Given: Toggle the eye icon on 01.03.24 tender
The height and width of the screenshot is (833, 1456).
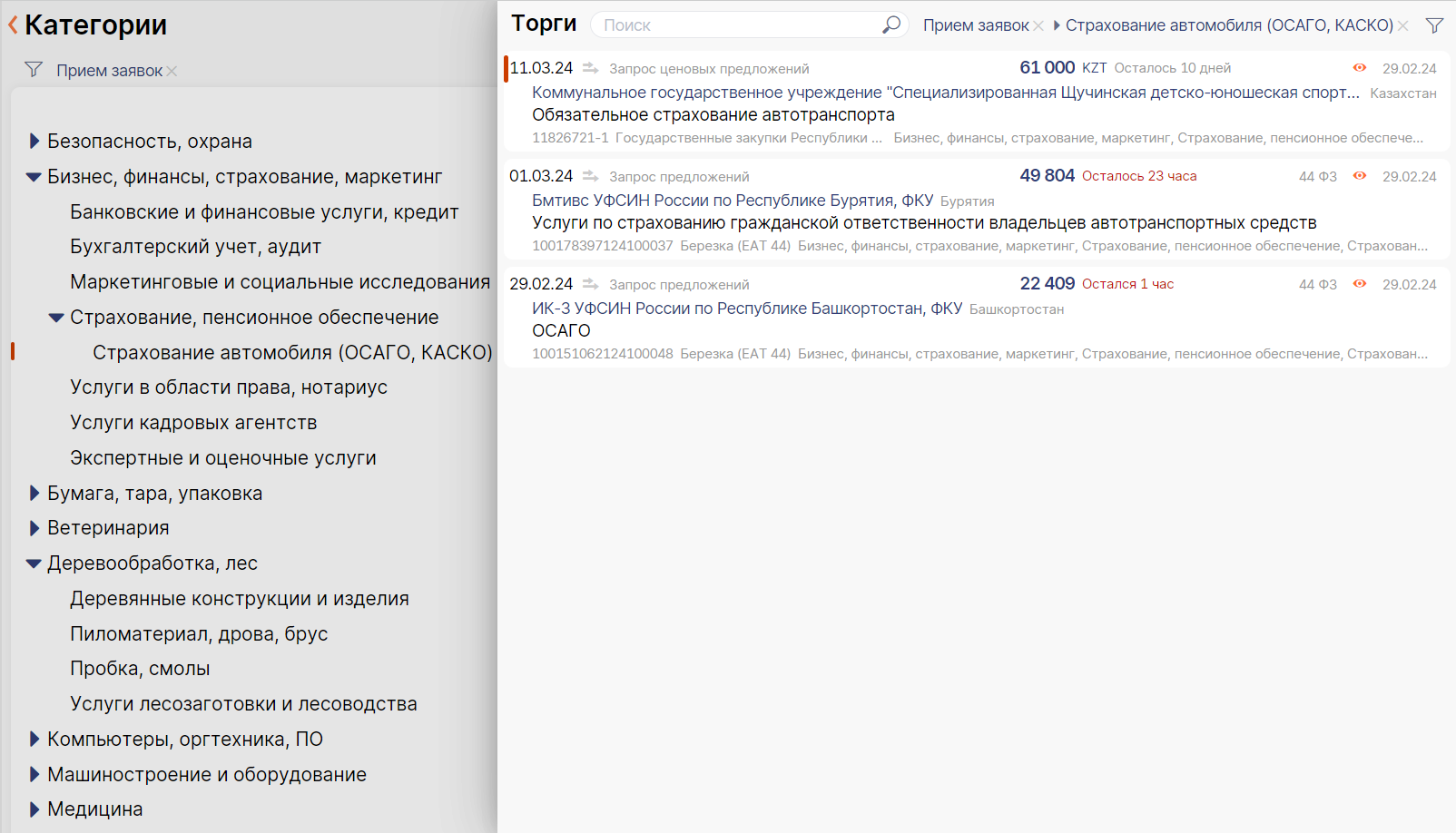Looking at the screenshot, I should (x=1360, y=176).
